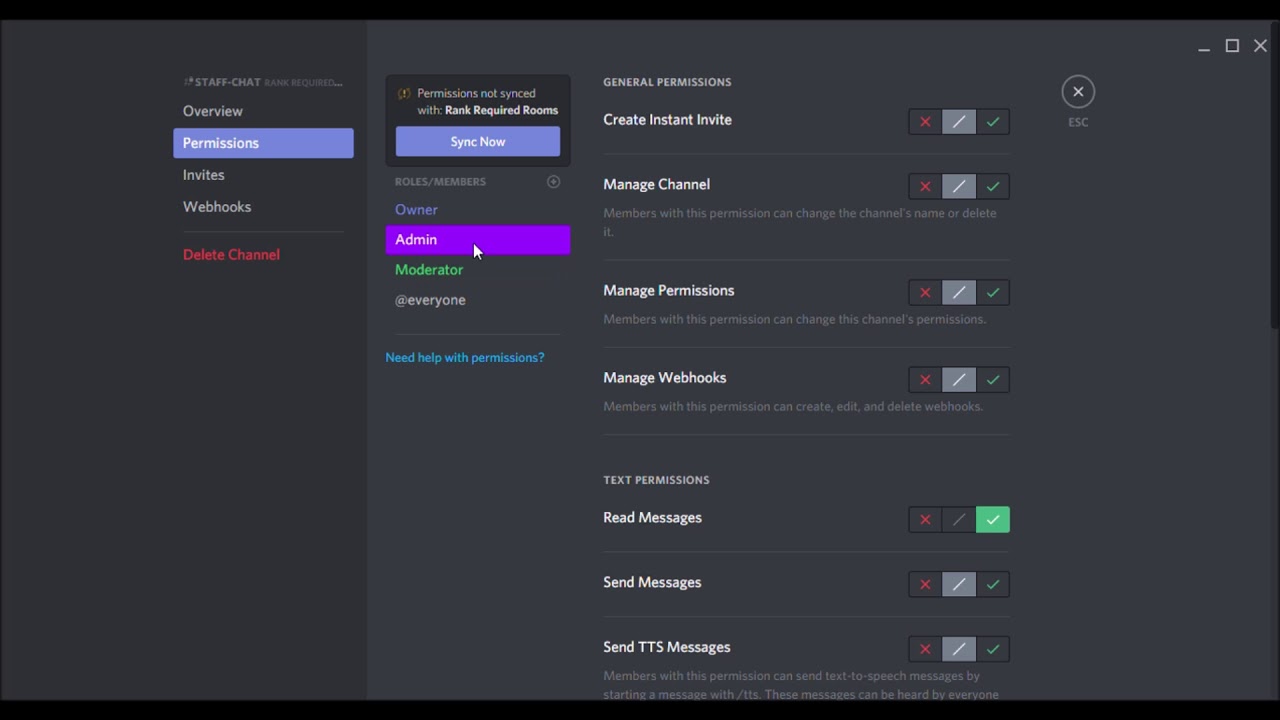Screen dimensions: 1280x720
Task: Select the Permissions settings tab
Action: (263, 143)
